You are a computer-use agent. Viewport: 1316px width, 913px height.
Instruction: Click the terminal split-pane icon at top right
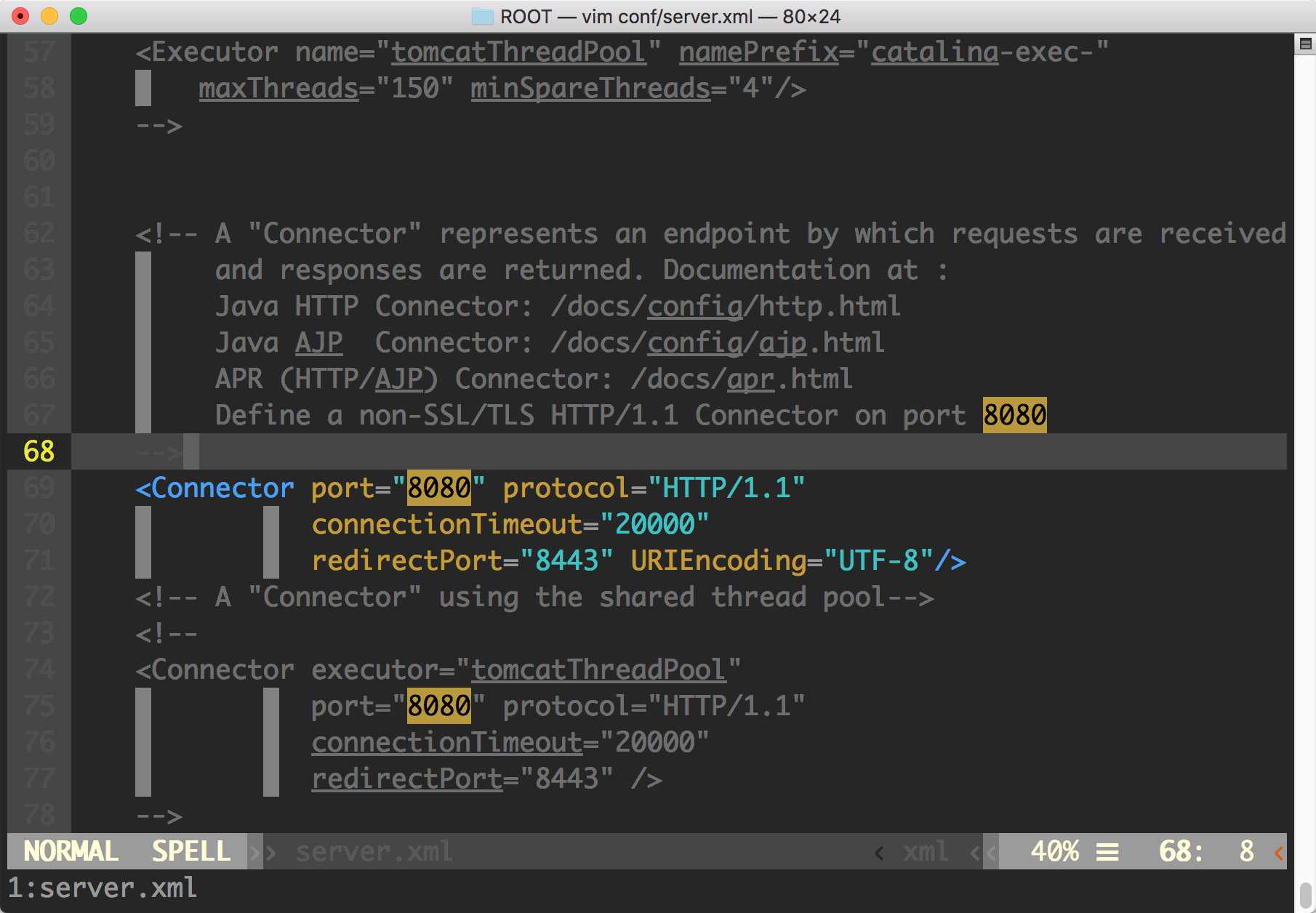[1305, 44]
